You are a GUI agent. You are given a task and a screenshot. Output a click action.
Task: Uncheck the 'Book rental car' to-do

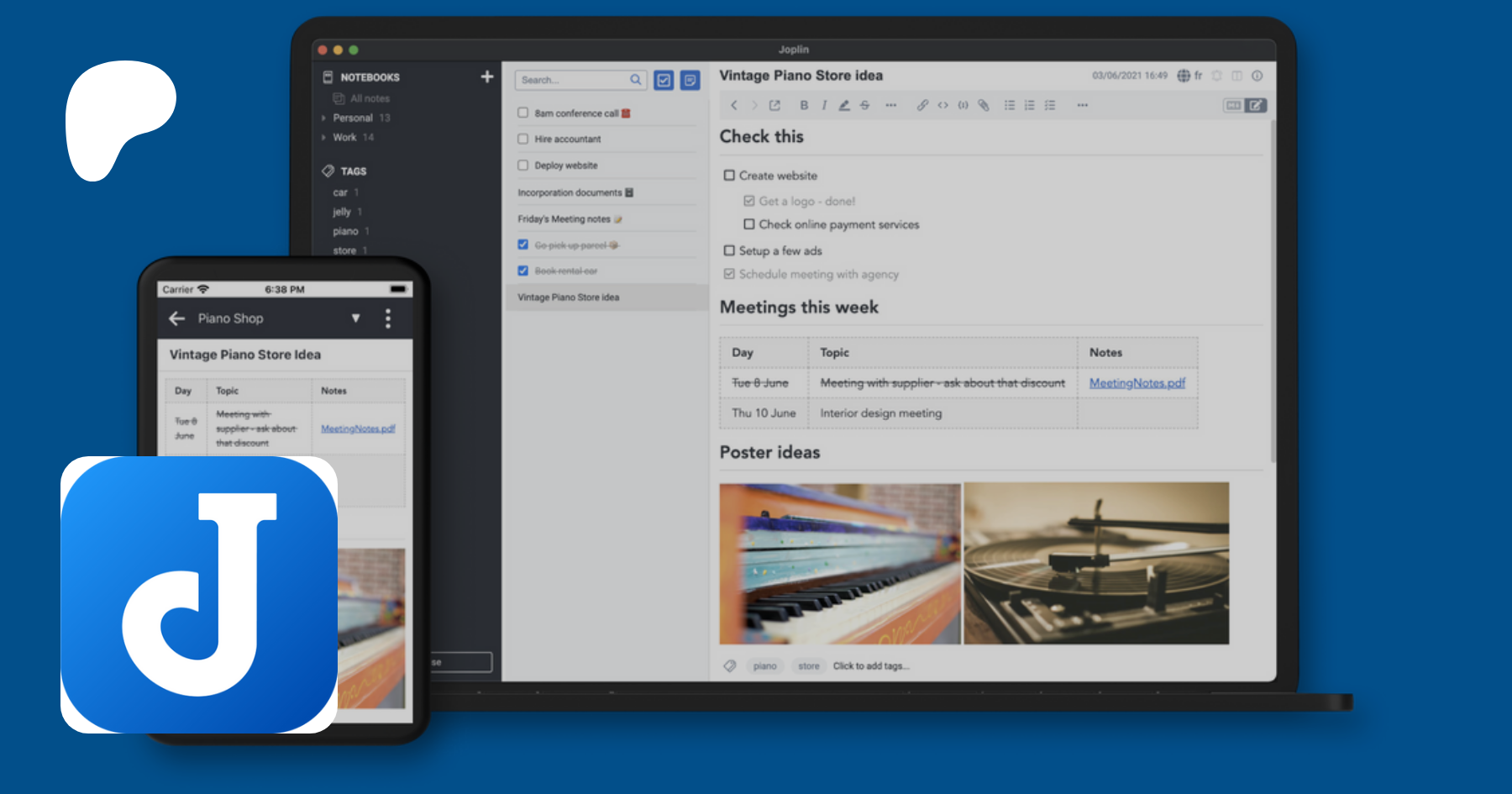(x=523, y=271)
